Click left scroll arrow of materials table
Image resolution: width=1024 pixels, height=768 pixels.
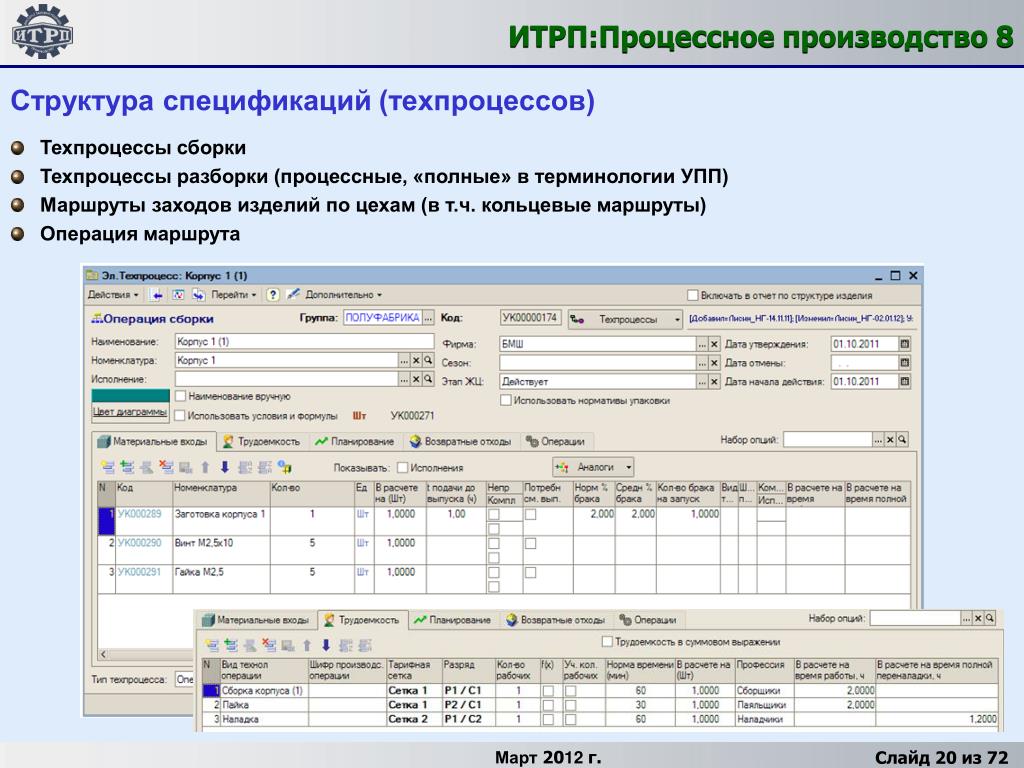[x=103, y=654]
